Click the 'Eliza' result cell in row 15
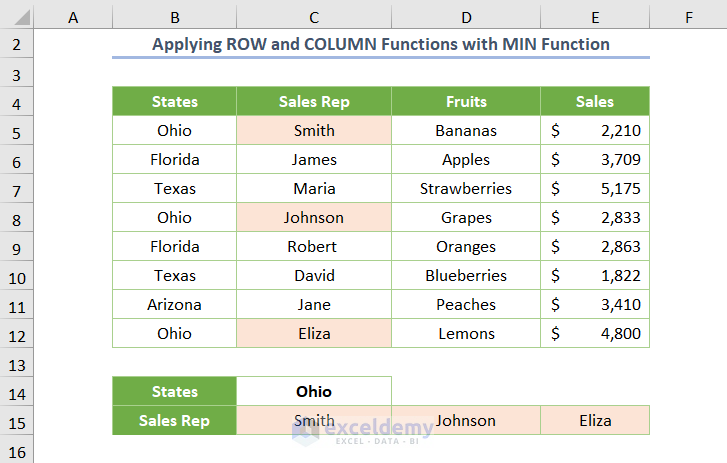 click(x=595, y=421)
